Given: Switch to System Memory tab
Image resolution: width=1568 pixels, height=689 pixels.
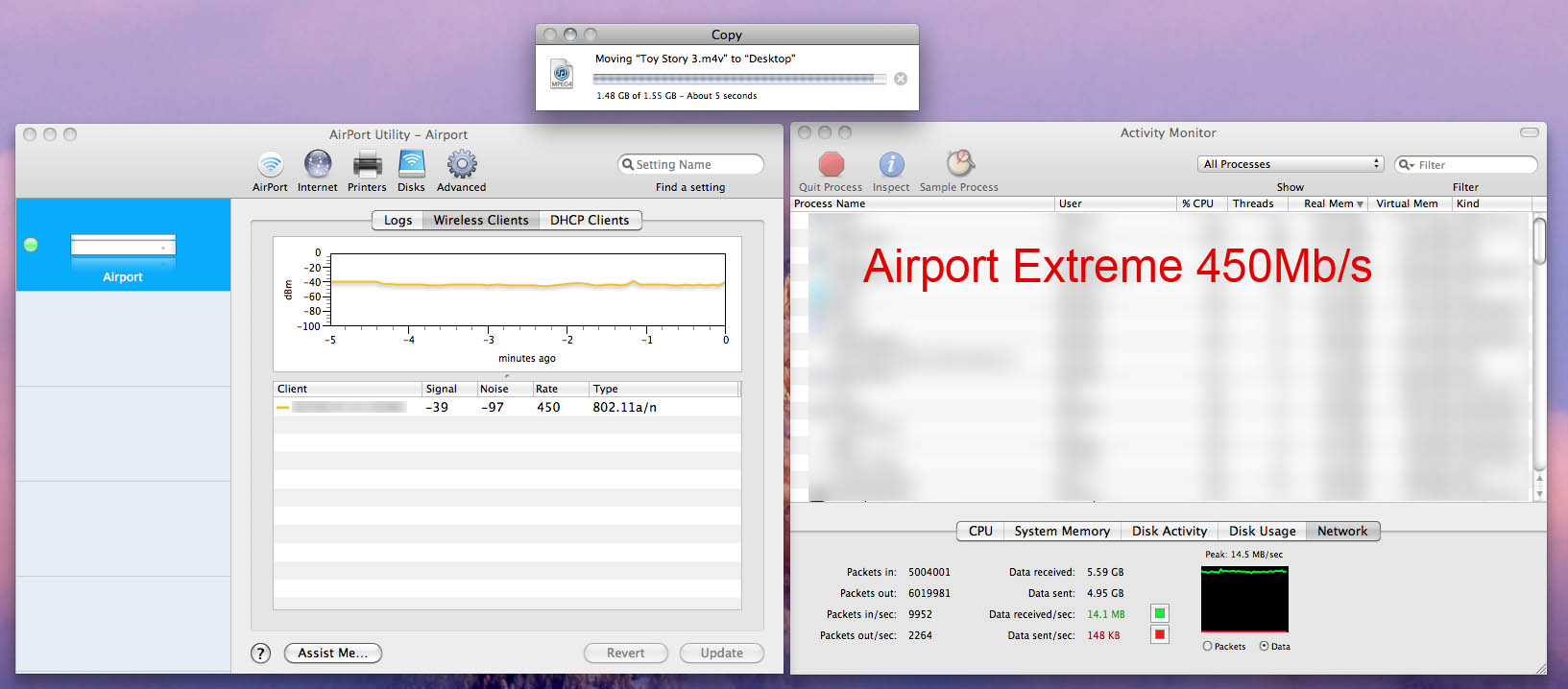Looking at the screenshot, I should pyautogui.click(x=1062, y=531).
